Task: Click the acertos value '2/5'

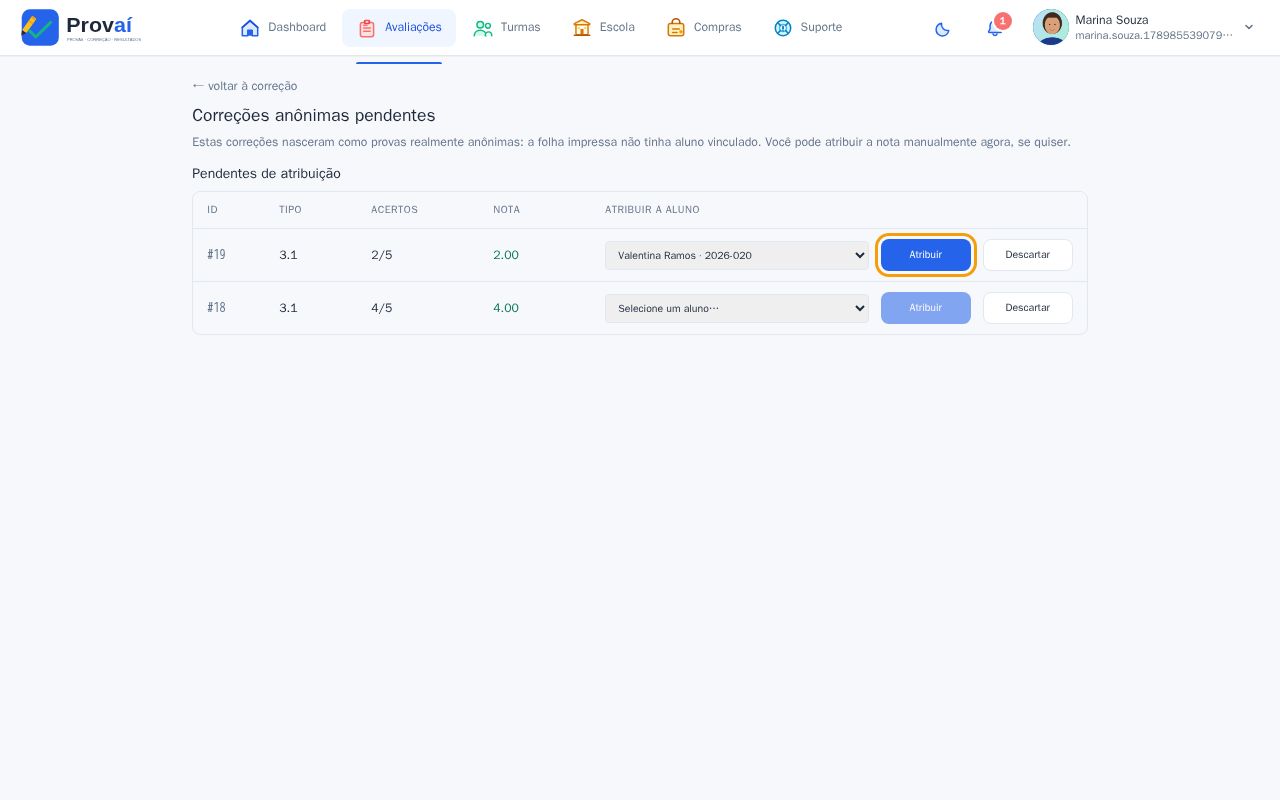Action: tap(382, 255)
